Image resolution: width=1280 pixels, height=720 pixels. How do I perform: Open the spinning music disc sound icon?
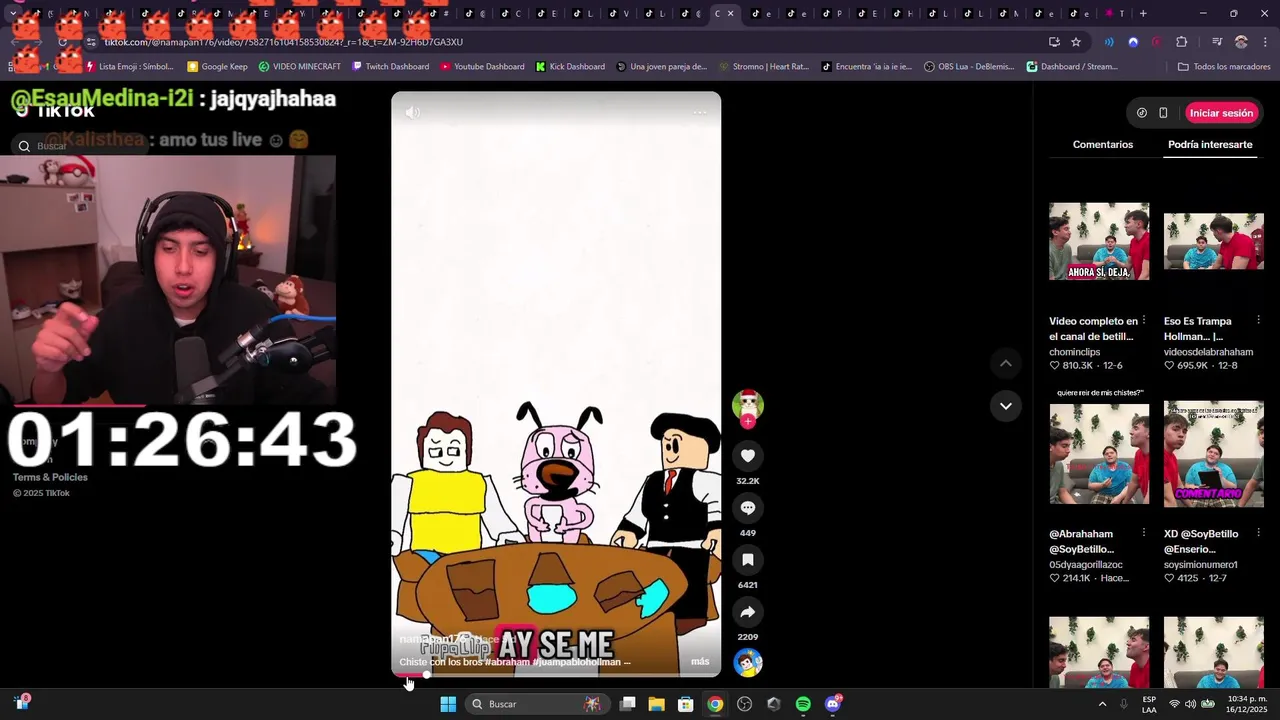pos(747,663)
